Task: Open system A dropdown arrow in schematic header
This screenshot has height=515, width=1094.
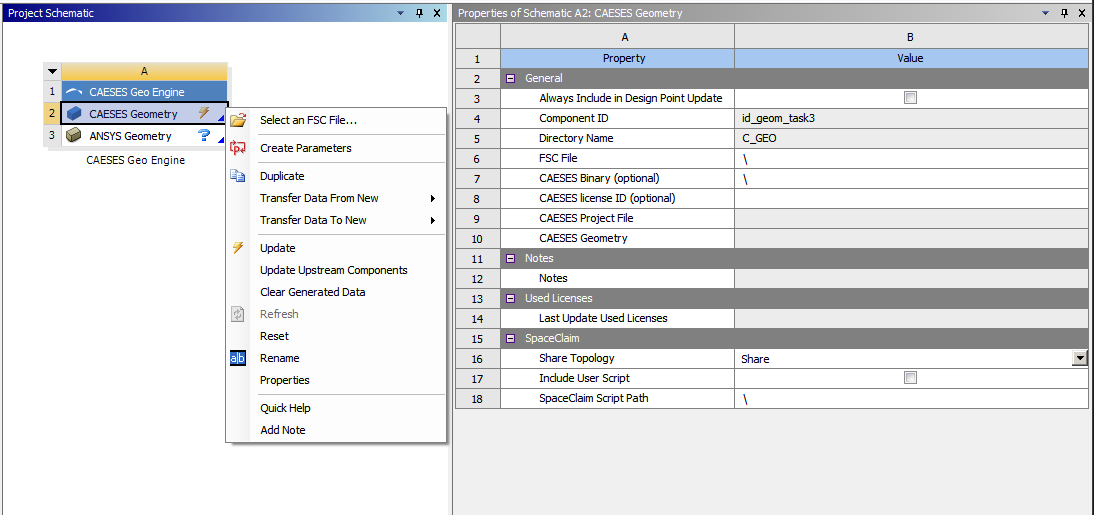Action: pos(52,71)
